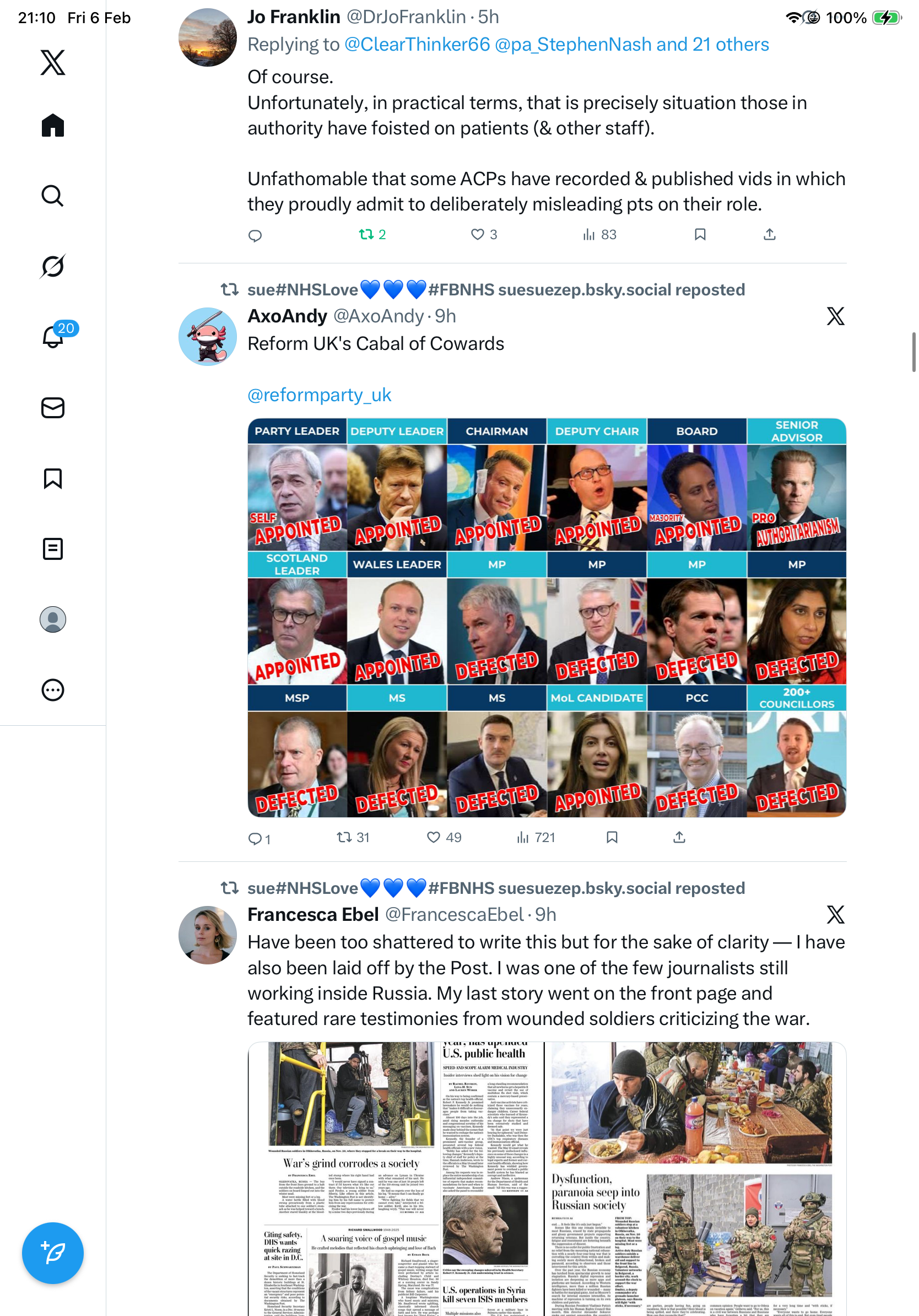
Task: Open Reform UK appointees image
Action: click(x=547, y=617)
